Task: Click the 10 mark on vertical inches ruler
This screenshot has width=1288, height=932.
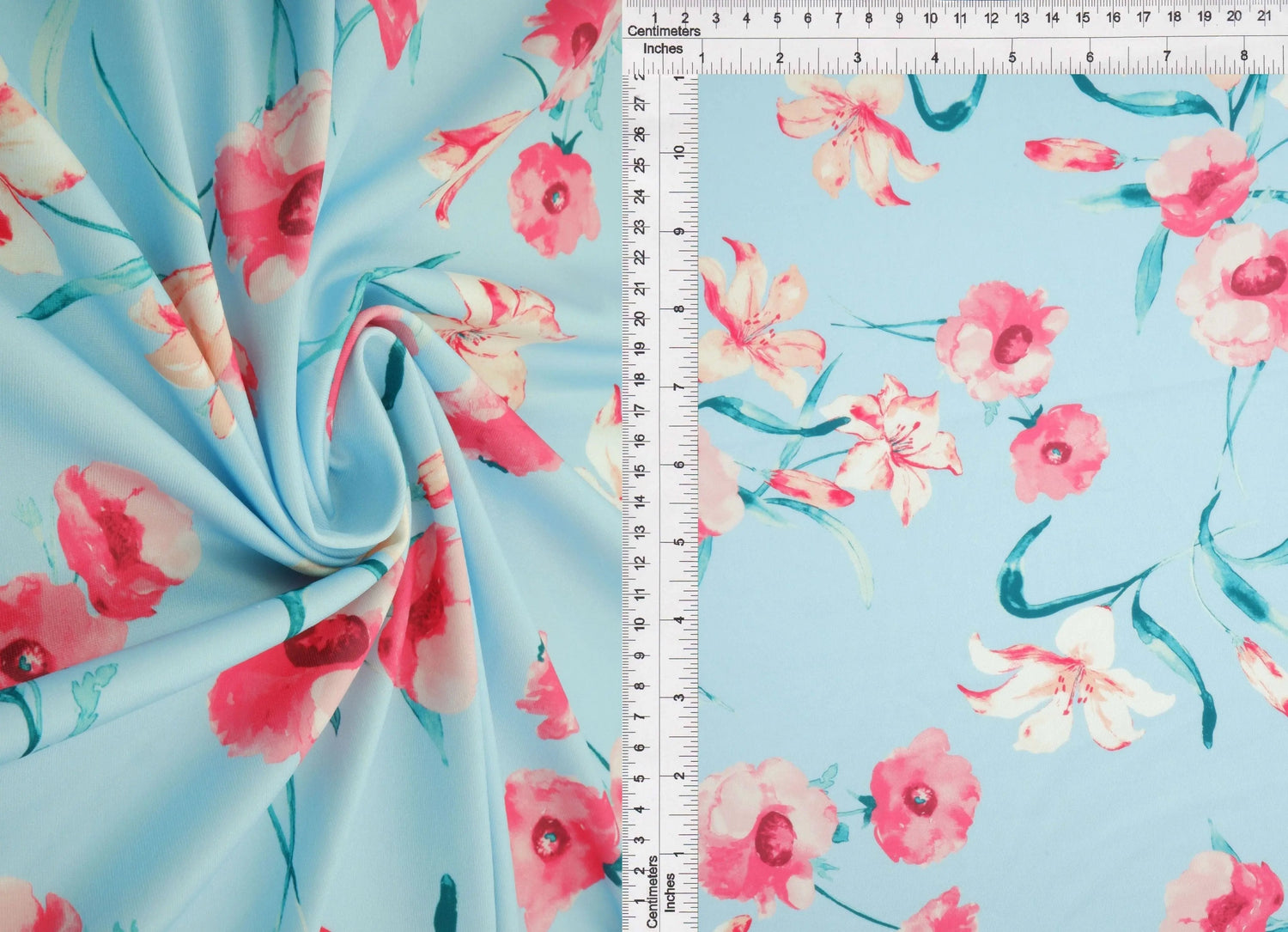Action: point(679,151)
